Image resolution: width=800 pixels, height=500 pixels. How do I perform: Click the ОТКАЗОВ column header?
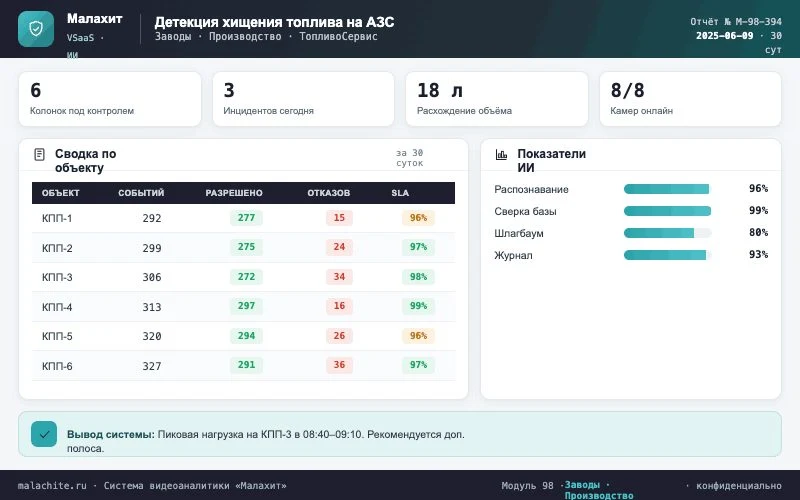pyautogui.click(x=329, y=193)
